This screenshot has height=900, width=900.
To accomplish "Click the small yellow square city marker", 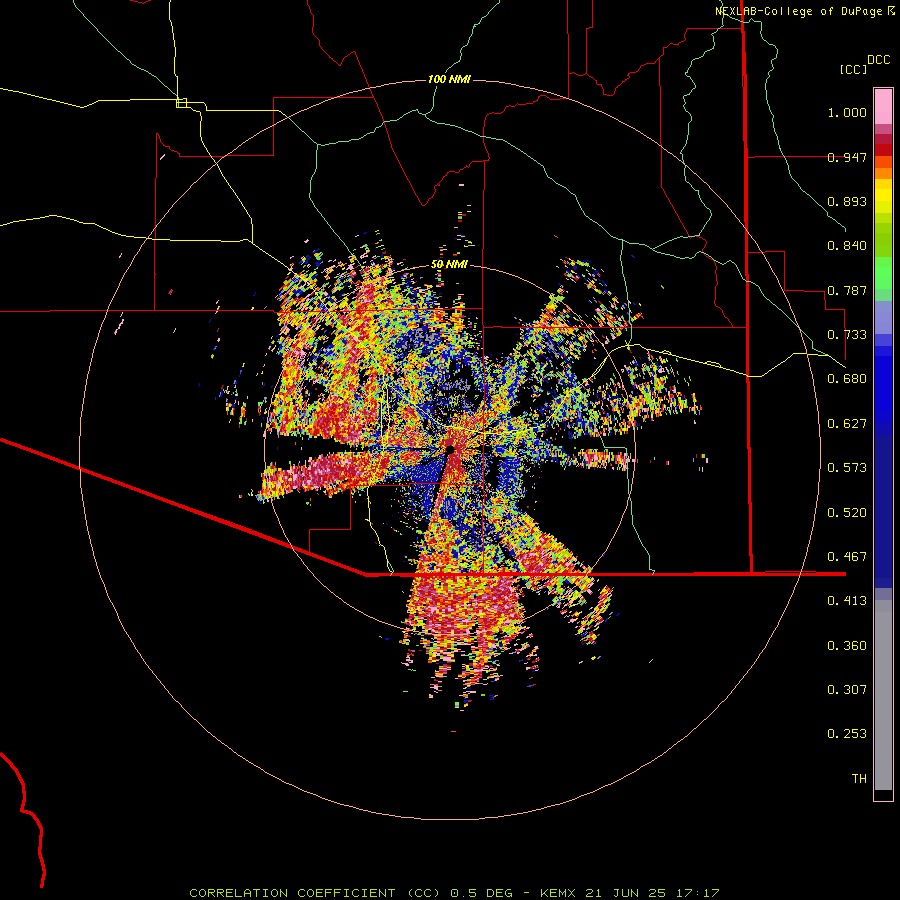I will (181, 103).
